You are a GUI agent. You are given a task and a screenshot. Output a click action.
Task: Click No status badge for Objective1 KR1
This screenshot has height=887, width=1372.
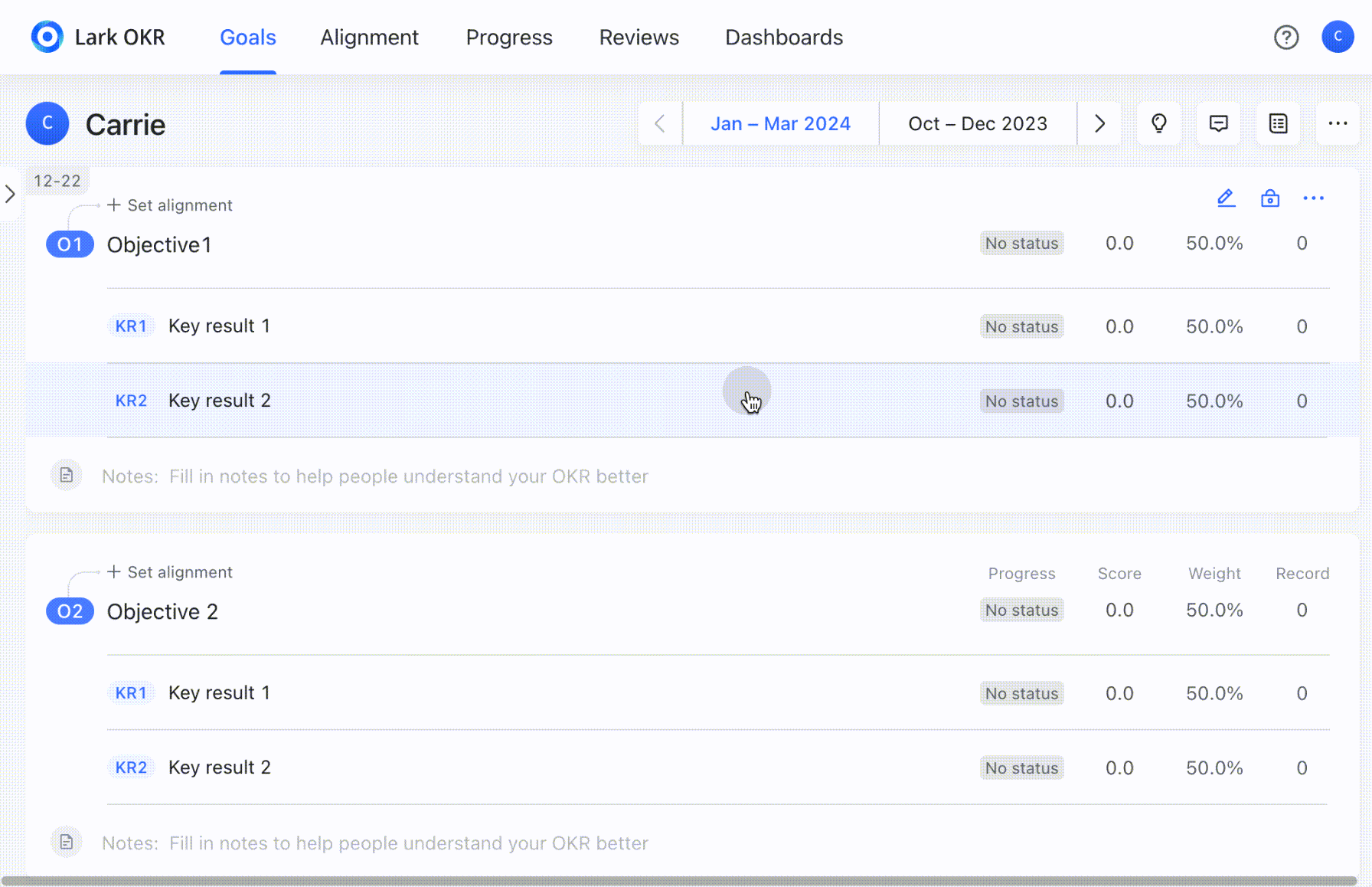[x=1021, y=326]
